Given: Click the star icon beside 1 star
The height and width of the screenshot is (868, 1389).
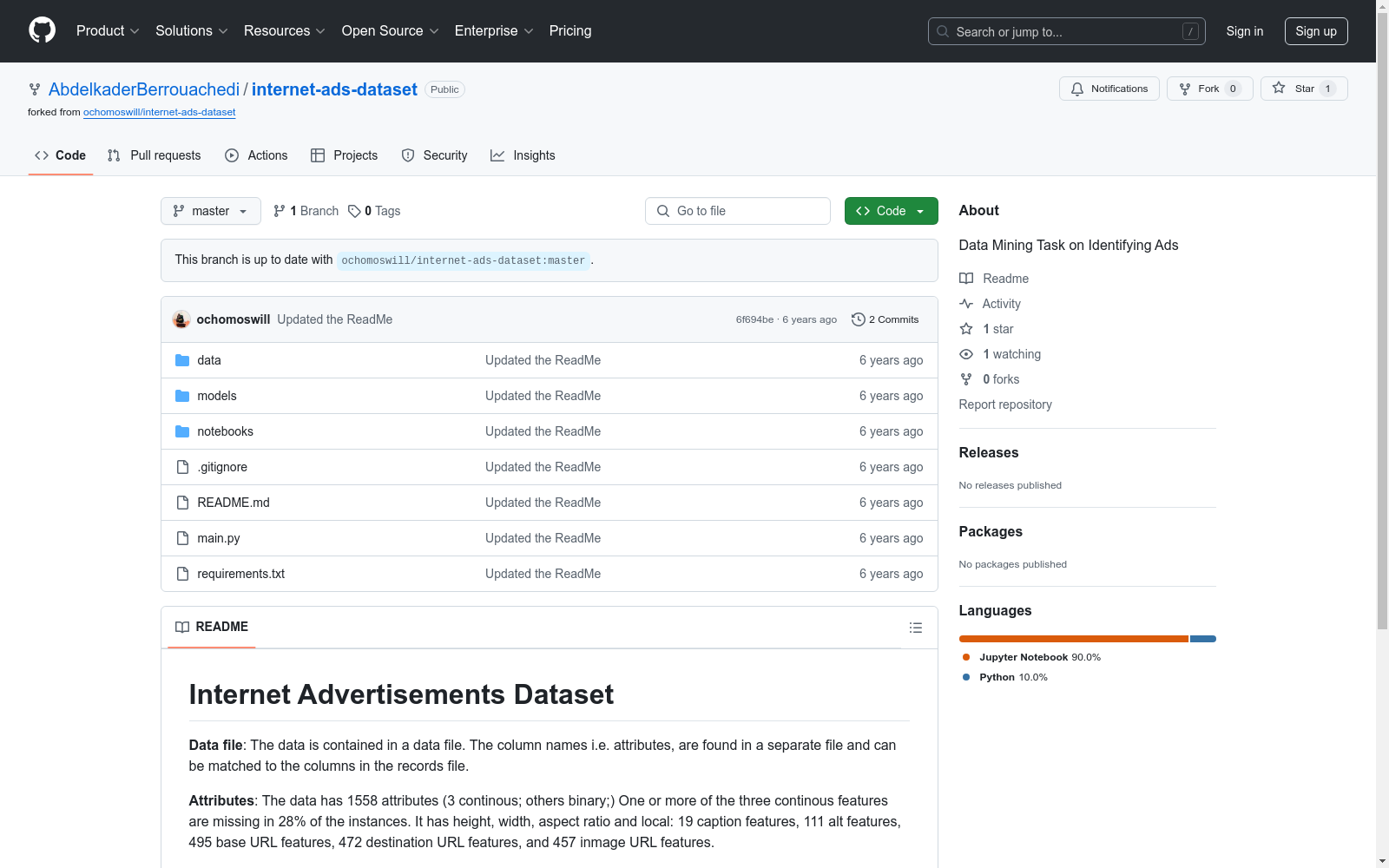Looking at the screenshot, I should pyautogui.click(x=966, y=329).
